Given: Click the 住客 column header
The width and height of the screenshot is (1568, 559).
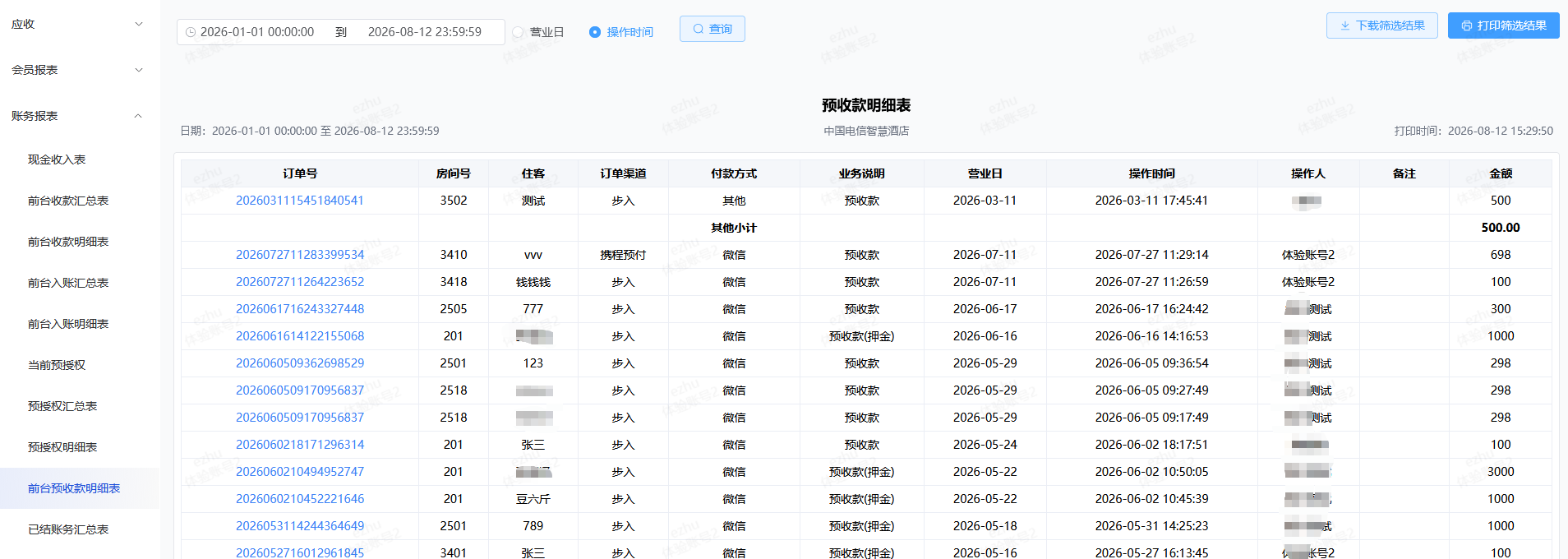Looking at the screenshot, I should pyautogui.click(x=533, y=173).
